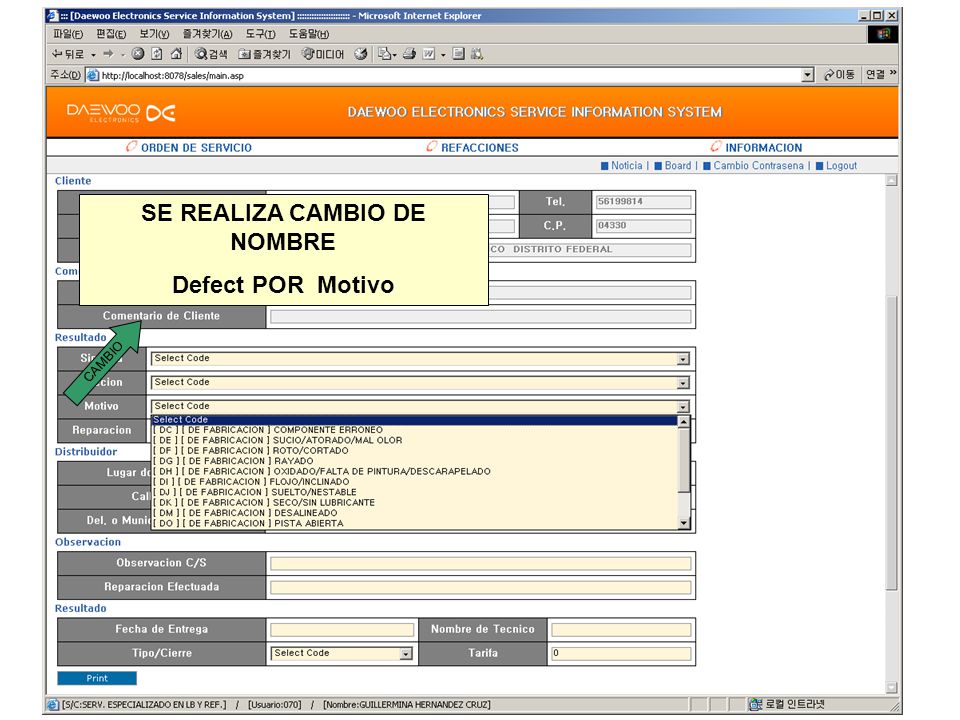Select DJ SUELTO/NESTABLE option
This screenshot has width=960, height=720.
(x=414, y=492)
